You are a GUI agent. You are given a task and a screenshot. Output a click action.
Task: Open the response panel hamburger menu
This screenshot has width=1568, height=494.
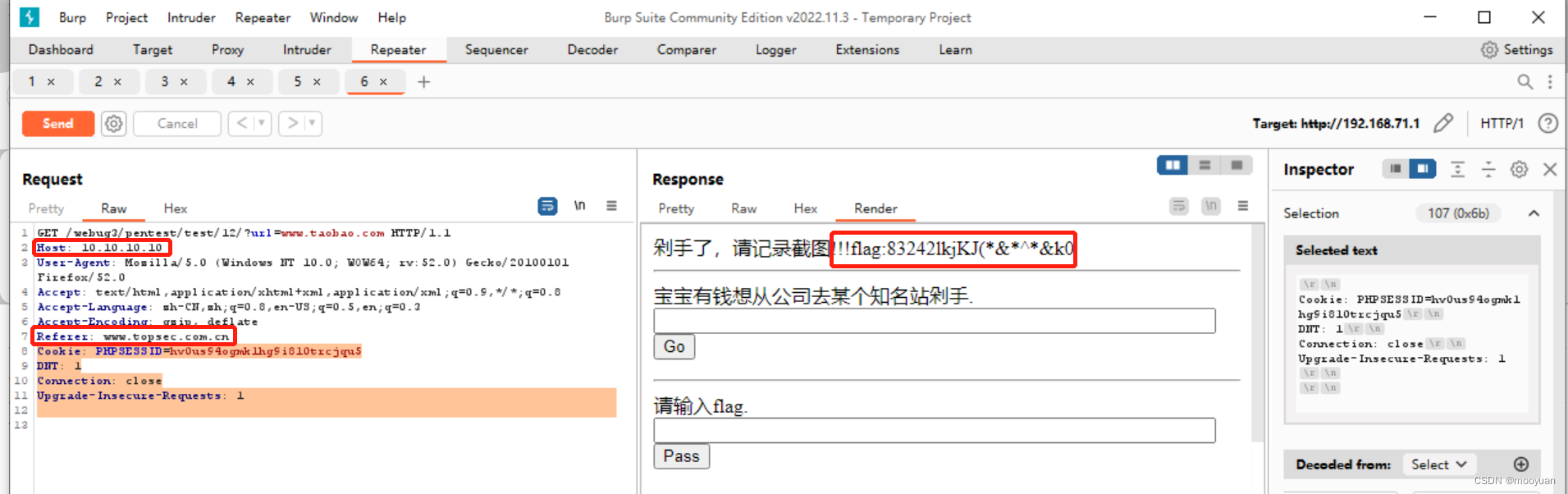pyautogui.click(x=1243, y=206)
